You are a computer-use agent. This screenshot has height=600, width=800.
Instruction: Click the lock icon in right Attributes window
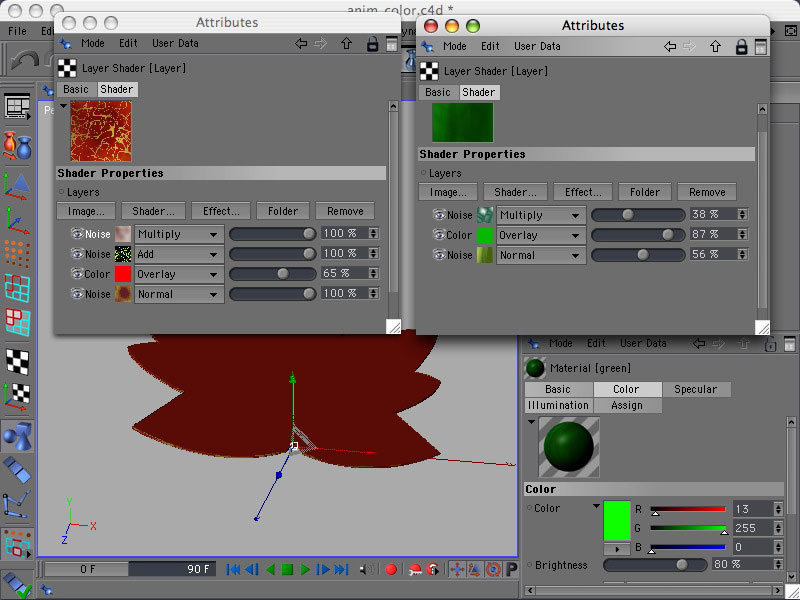pos(741,46)
